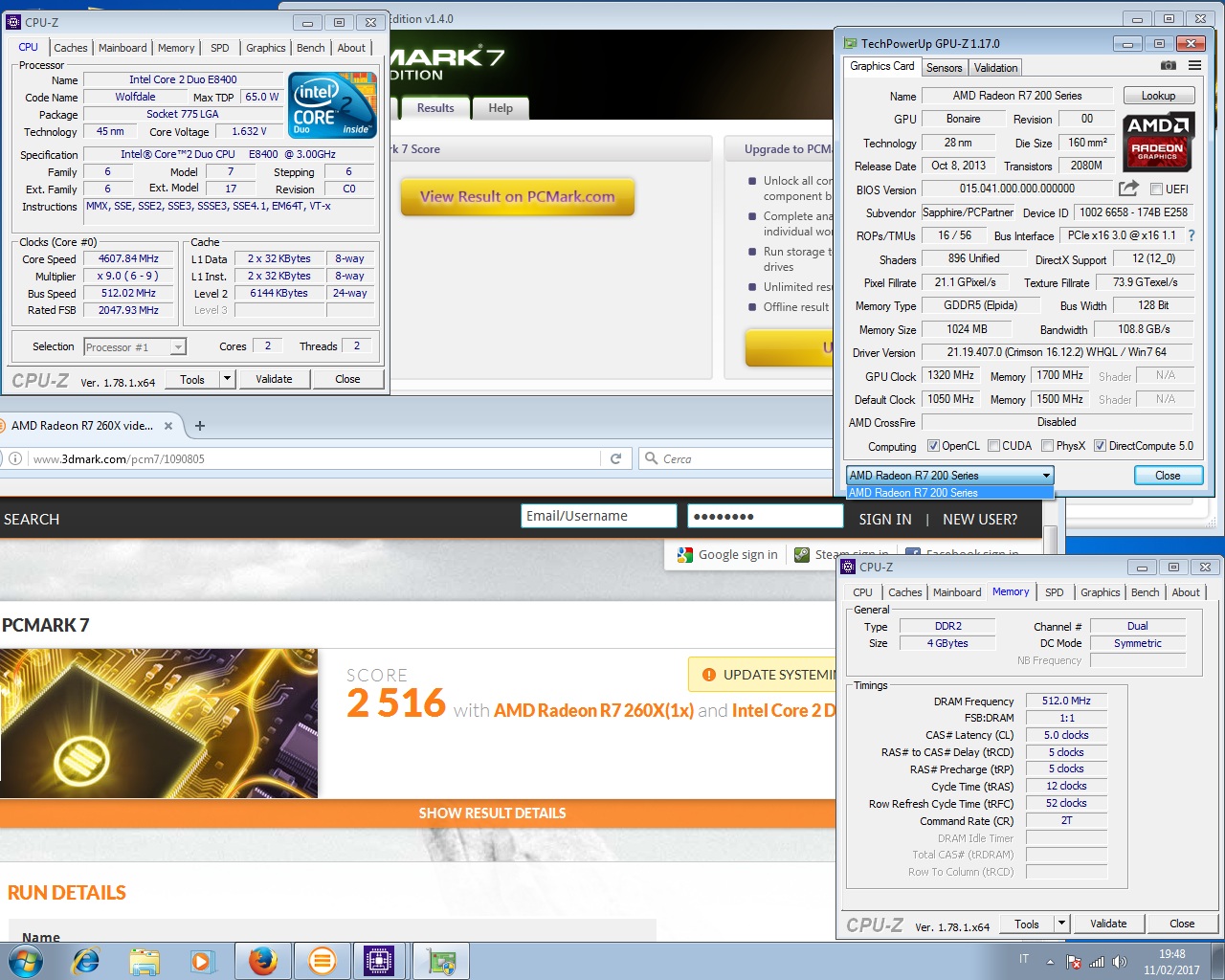Close the AMD Radeon R7 260X browser tab
This screenshot has height=980, width=1225.
[x=168, y=426]
